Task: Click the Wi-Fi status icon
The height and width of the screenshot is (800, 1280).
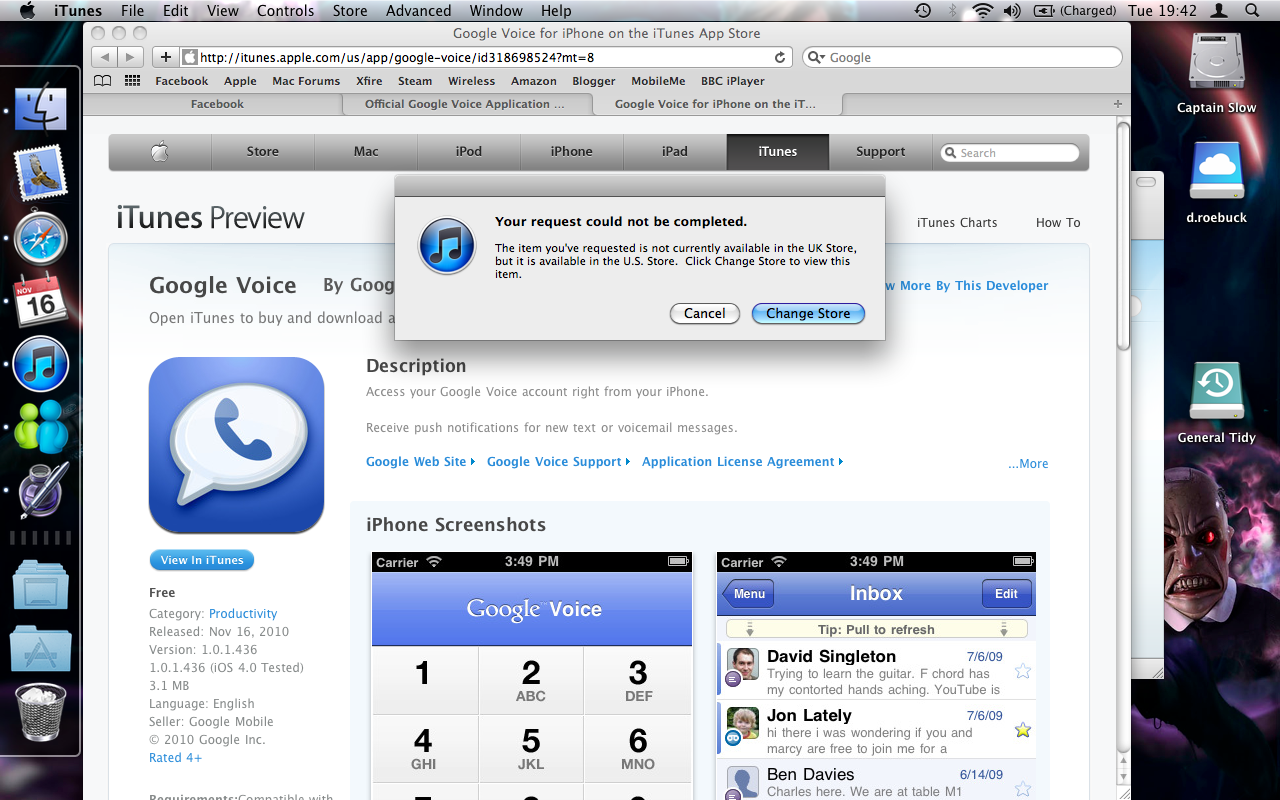Action: (982, 11)
